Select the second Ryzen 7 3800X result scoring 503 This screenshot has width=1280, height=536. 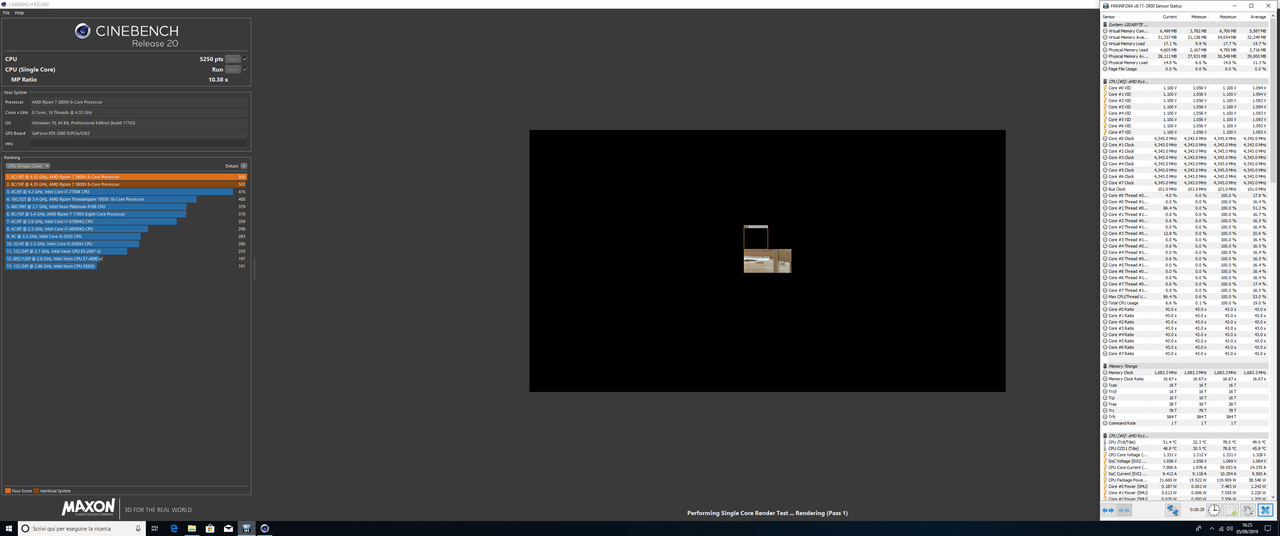click(126, 184)
